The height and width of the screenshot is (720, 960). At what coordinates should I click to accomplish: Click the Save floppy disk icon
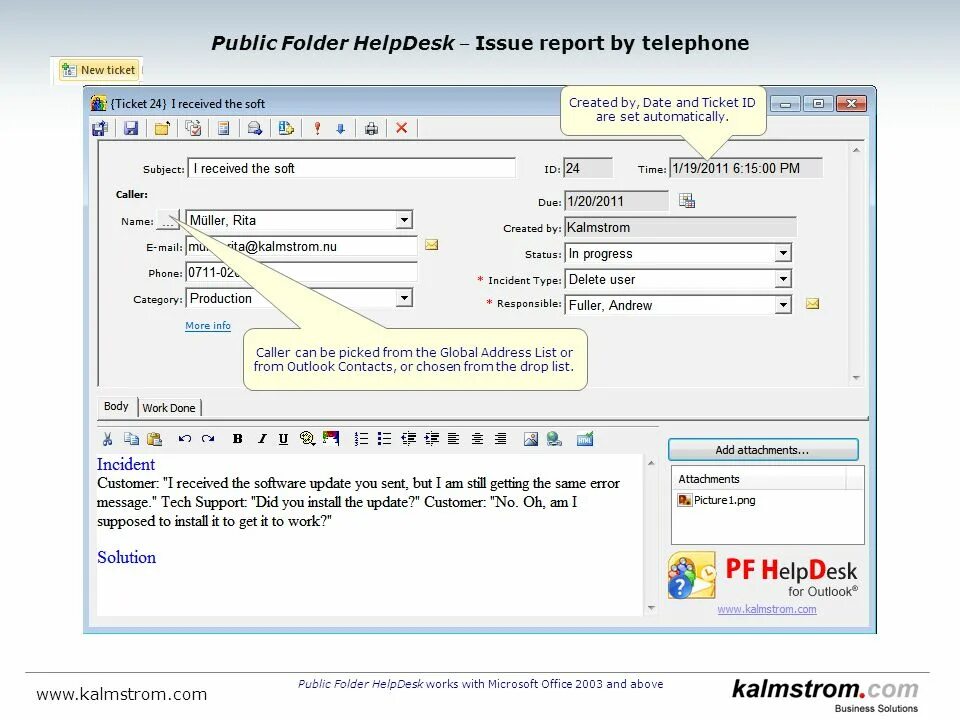131,129
